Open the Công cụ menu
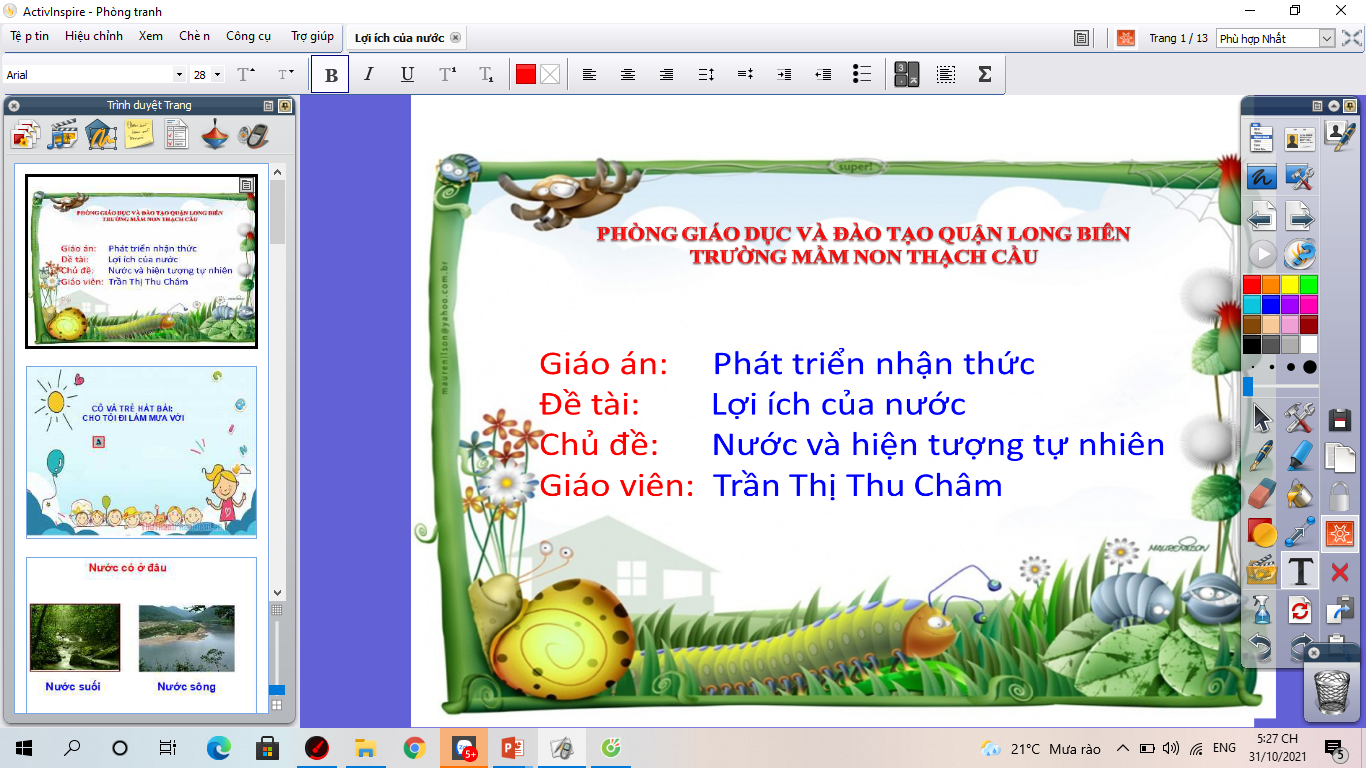The width and height of the screenshot is (1366, 768). pyautogui.click(x=248, y=36)
